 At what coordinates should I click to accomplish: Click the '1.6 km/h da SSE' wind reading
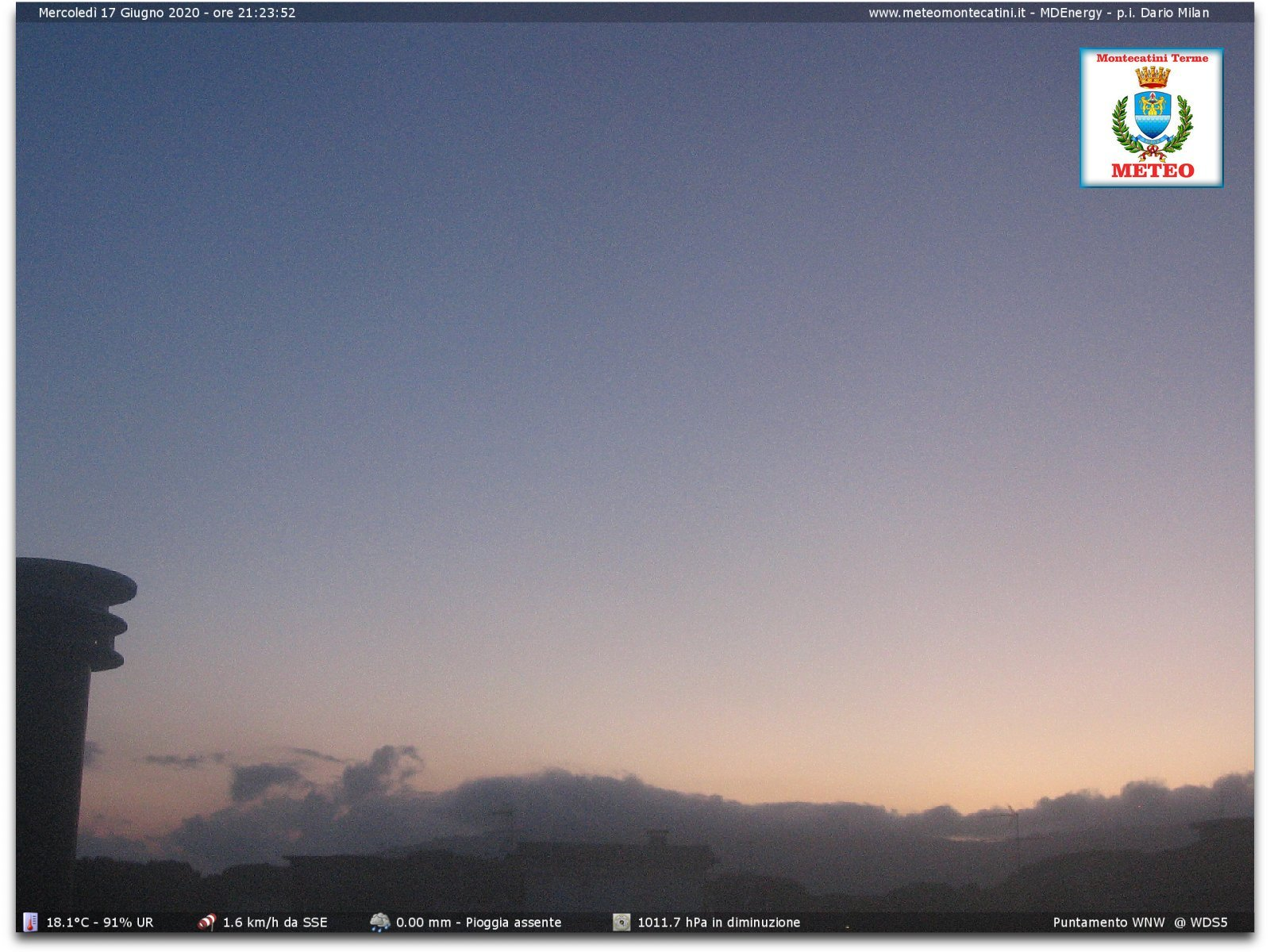[x=275, y=923]
